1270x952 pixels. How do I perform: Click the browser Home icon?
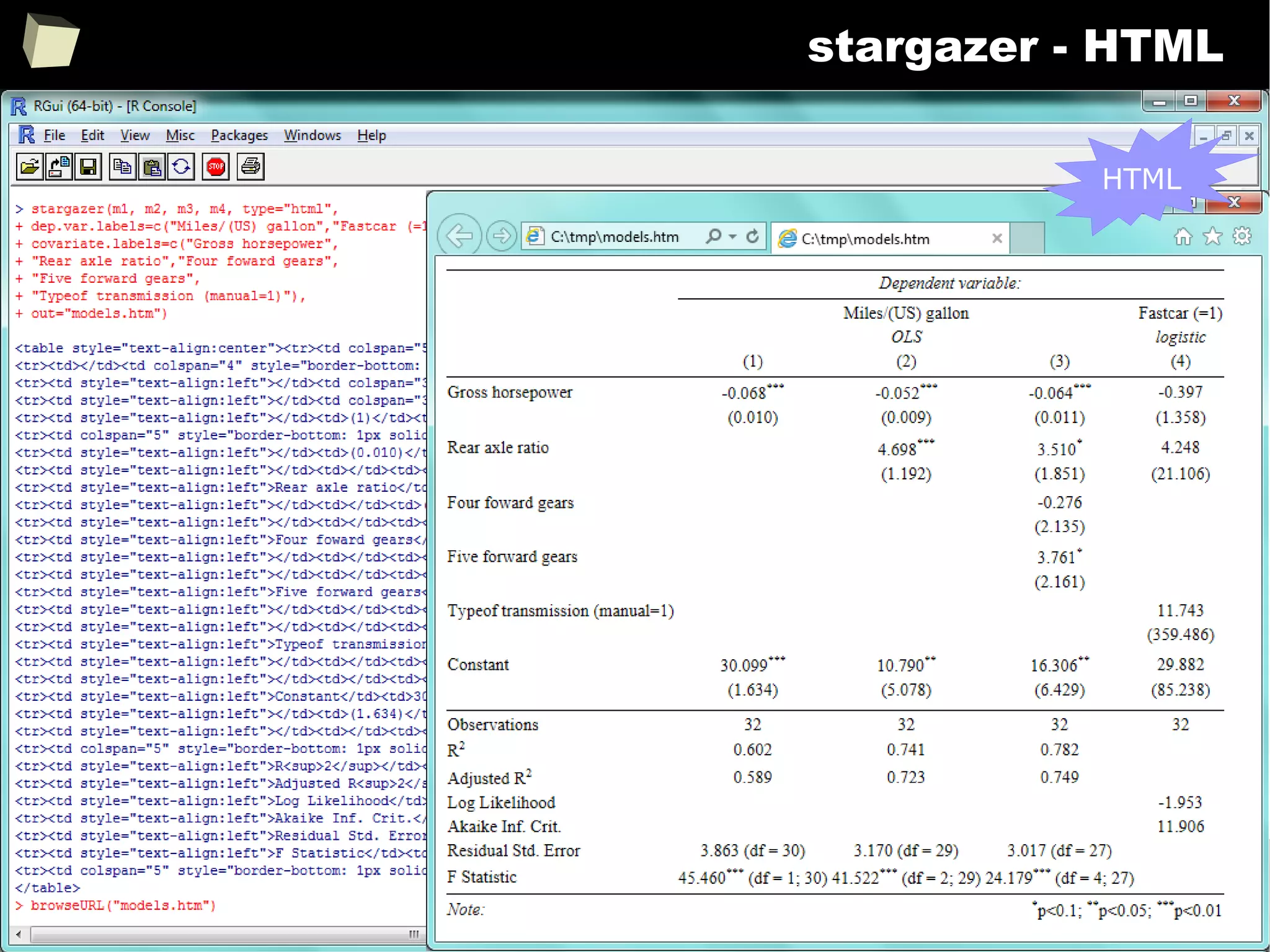pos(1183,236)
